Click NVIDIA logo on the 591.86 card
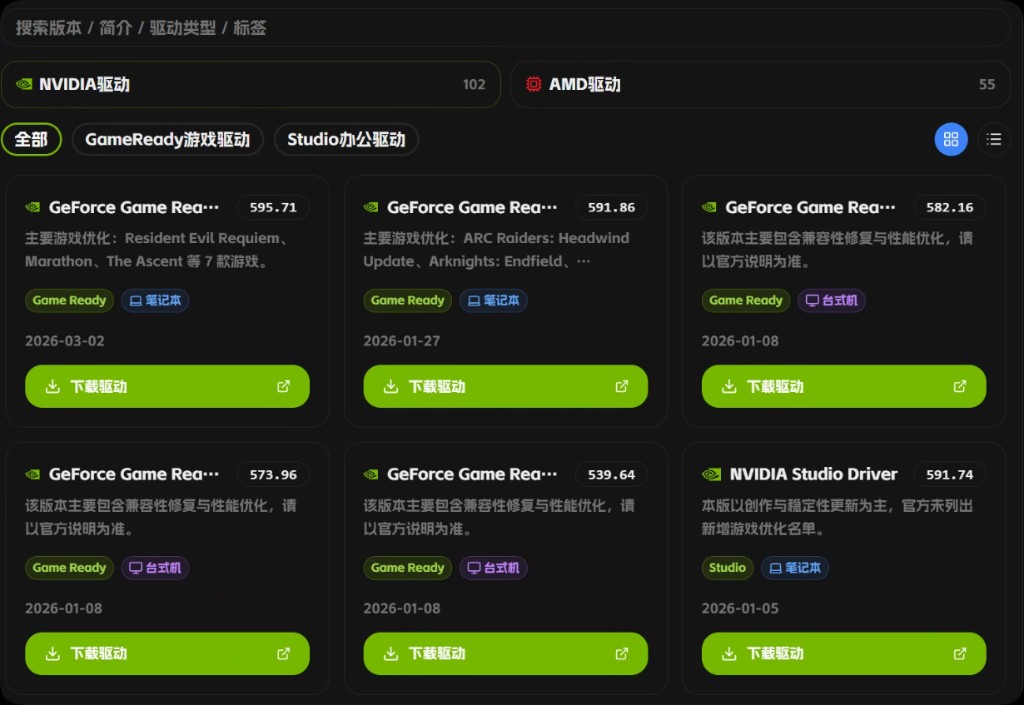 tap(371, 208)
